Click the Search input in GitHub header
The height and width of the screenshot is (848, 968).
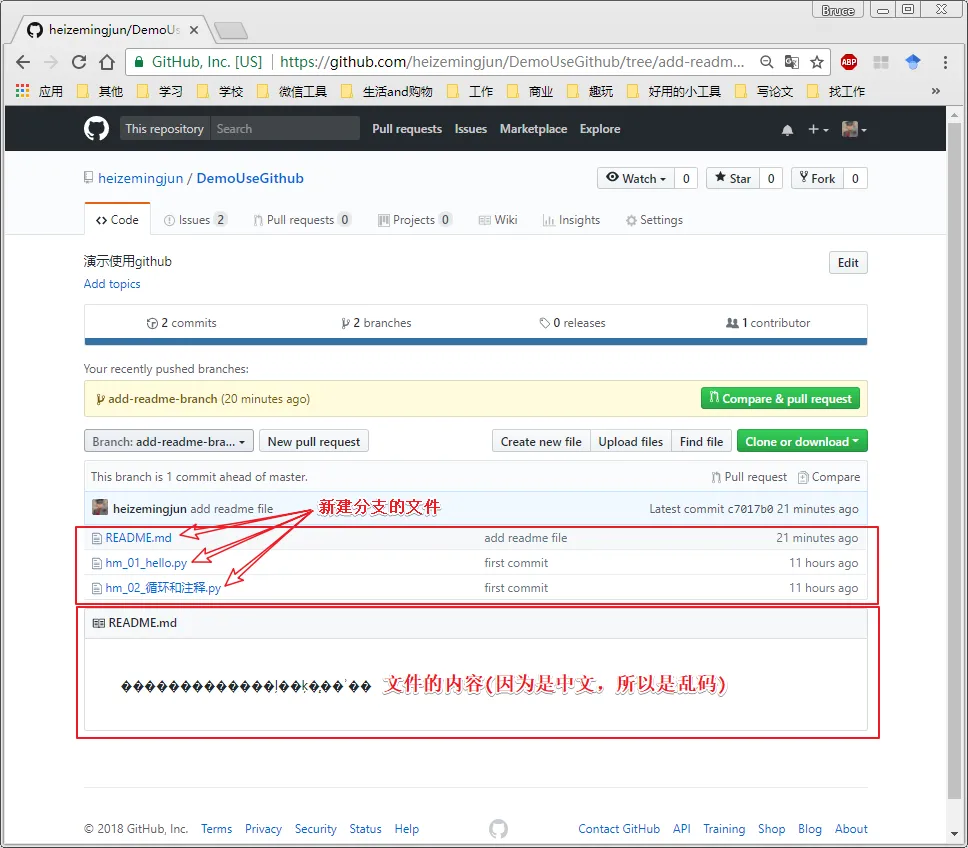click(285, 129)
